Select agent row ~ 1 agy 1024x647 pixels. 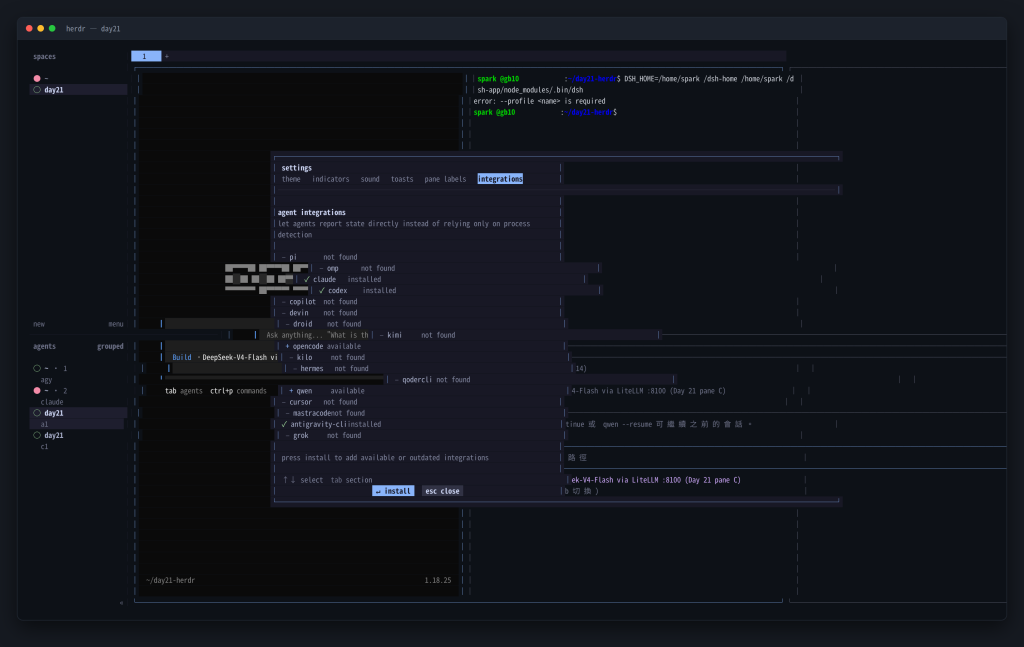tap(78, 374)
